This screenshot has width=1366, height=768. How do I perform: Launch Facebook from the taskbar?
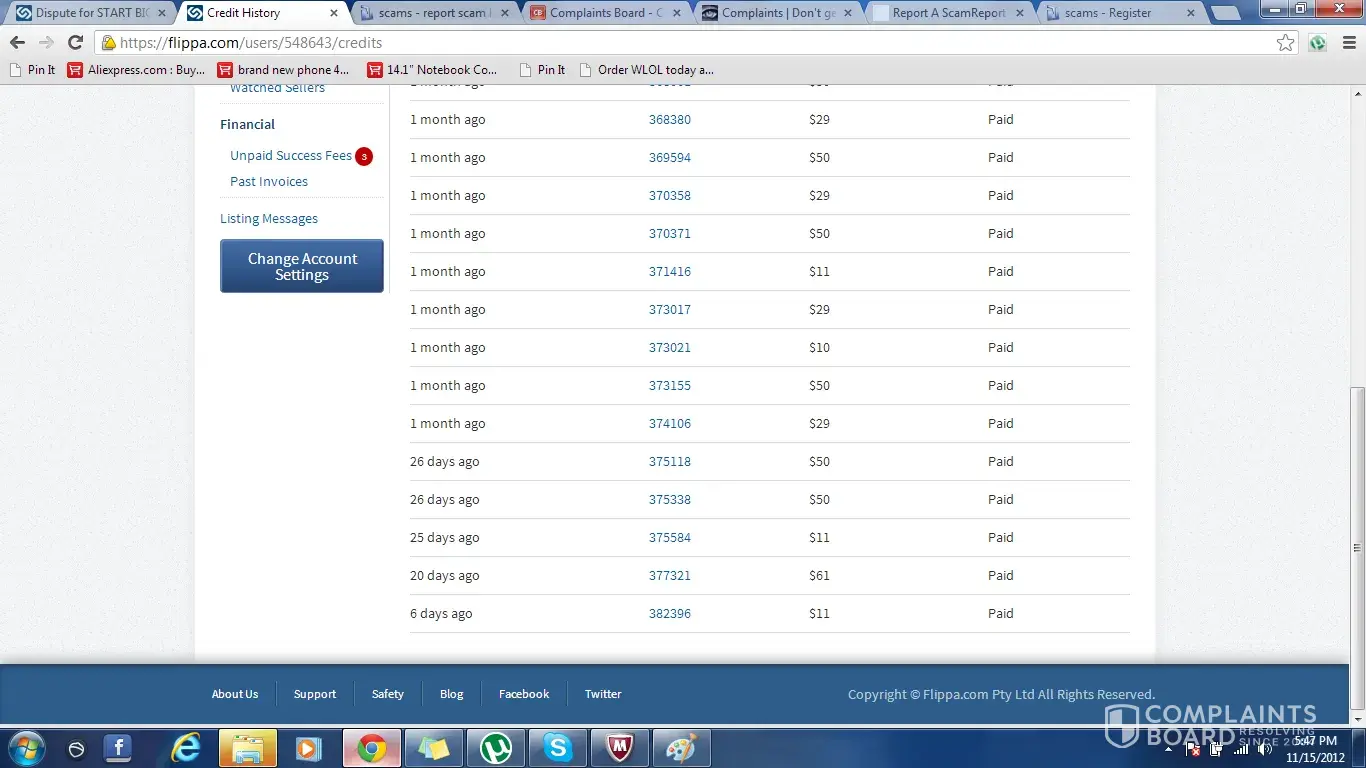pos(118,748)
